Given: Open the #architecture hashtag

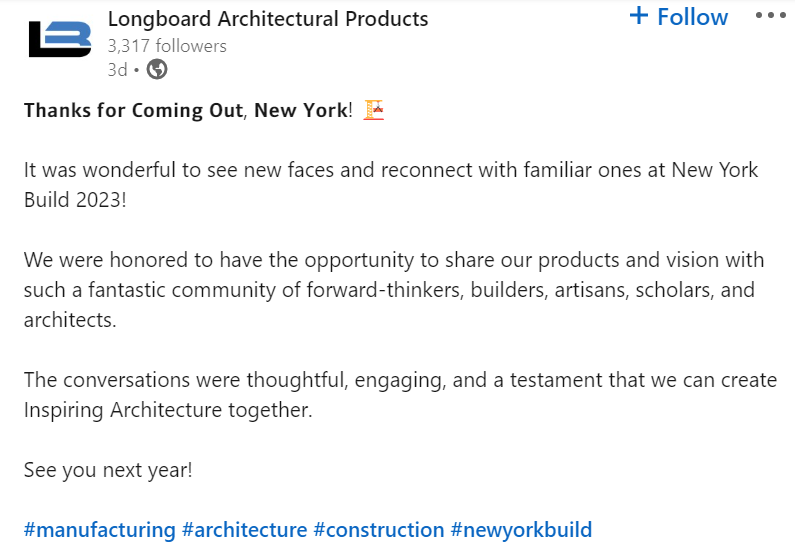Looking at the screenshot, I should pyautogui.click(x=244, y=530).
